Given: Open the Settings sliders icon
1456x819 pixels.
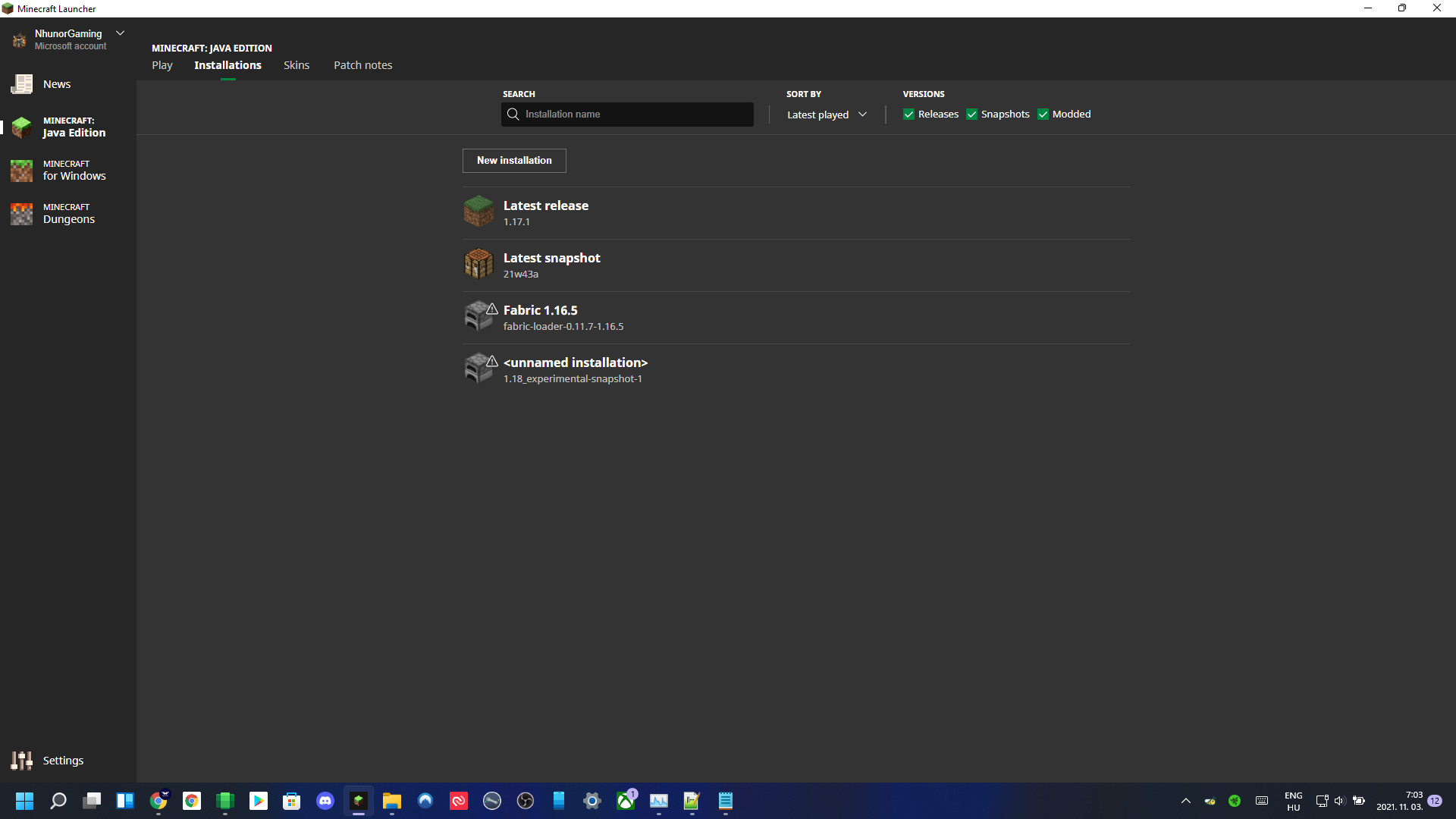Looking at the screenshot, I should tap(22, 760).
